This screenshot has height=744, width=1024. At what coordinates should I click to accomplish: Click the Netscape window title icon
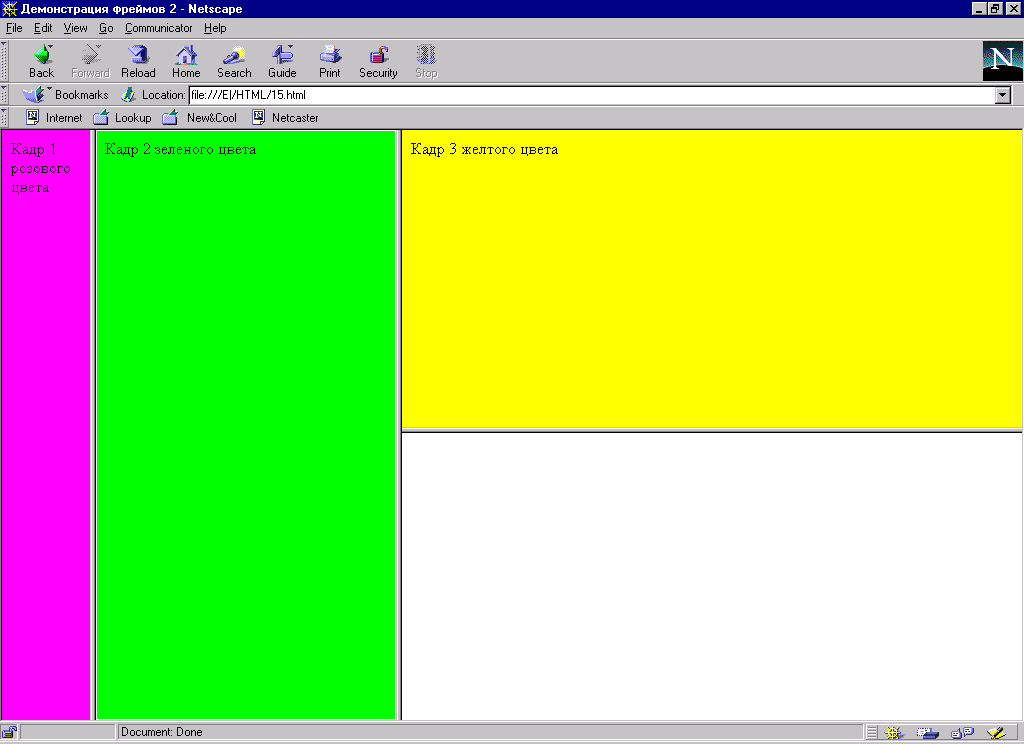click(9, 9)
